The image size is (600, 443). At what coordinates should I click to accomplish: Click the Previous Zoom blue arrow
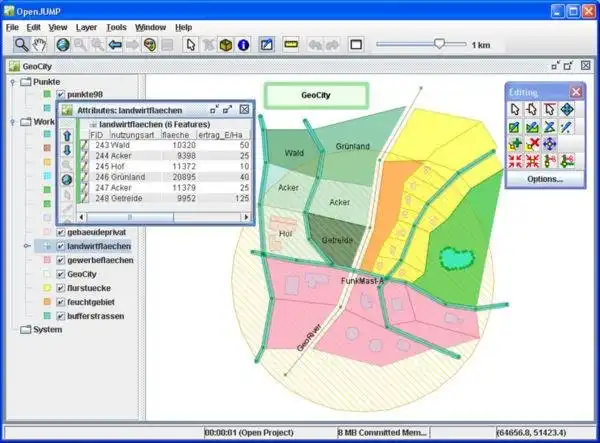(115, 45)
